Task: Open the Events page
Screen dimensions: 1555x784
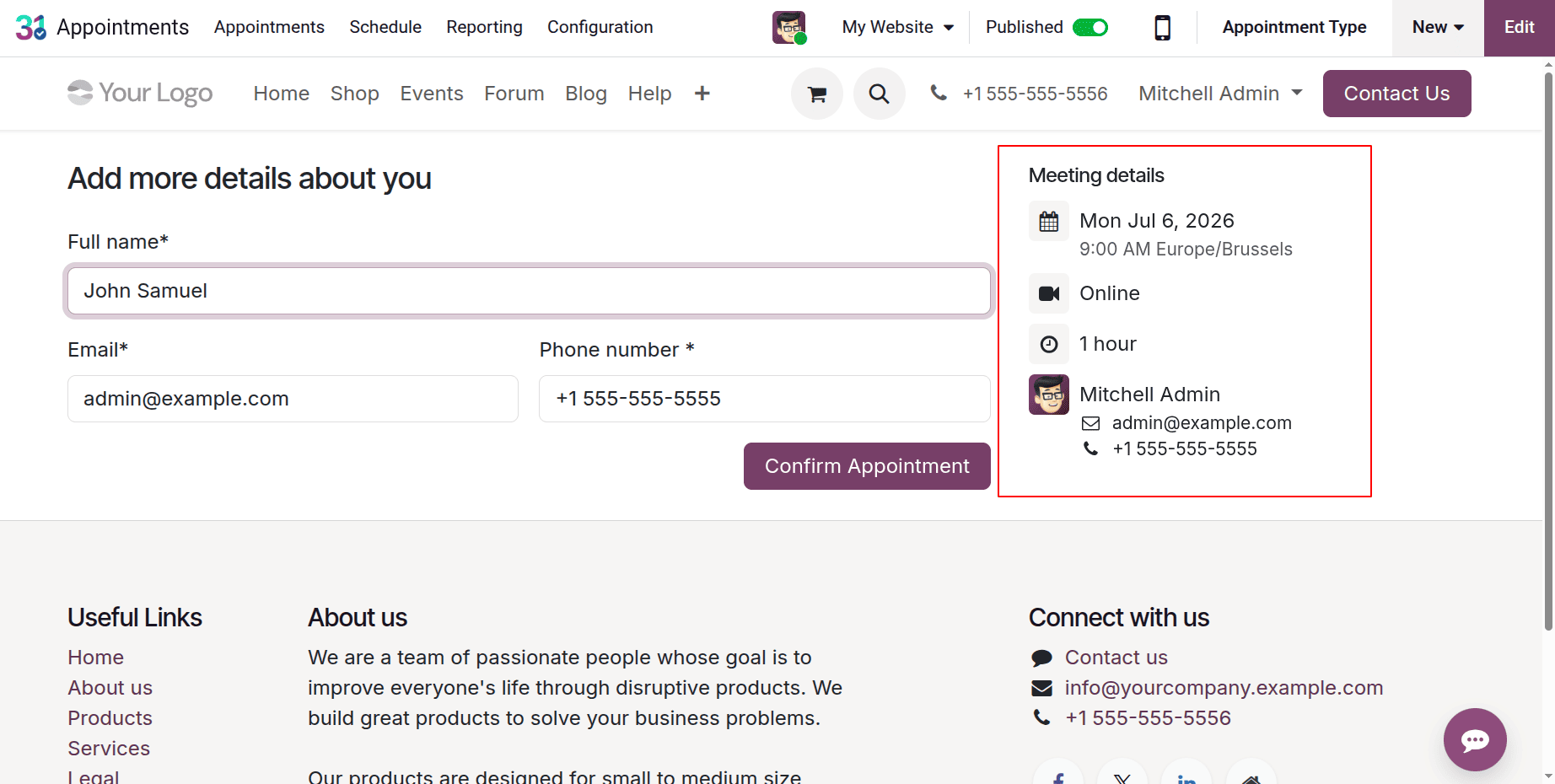Action: (432, 94)
